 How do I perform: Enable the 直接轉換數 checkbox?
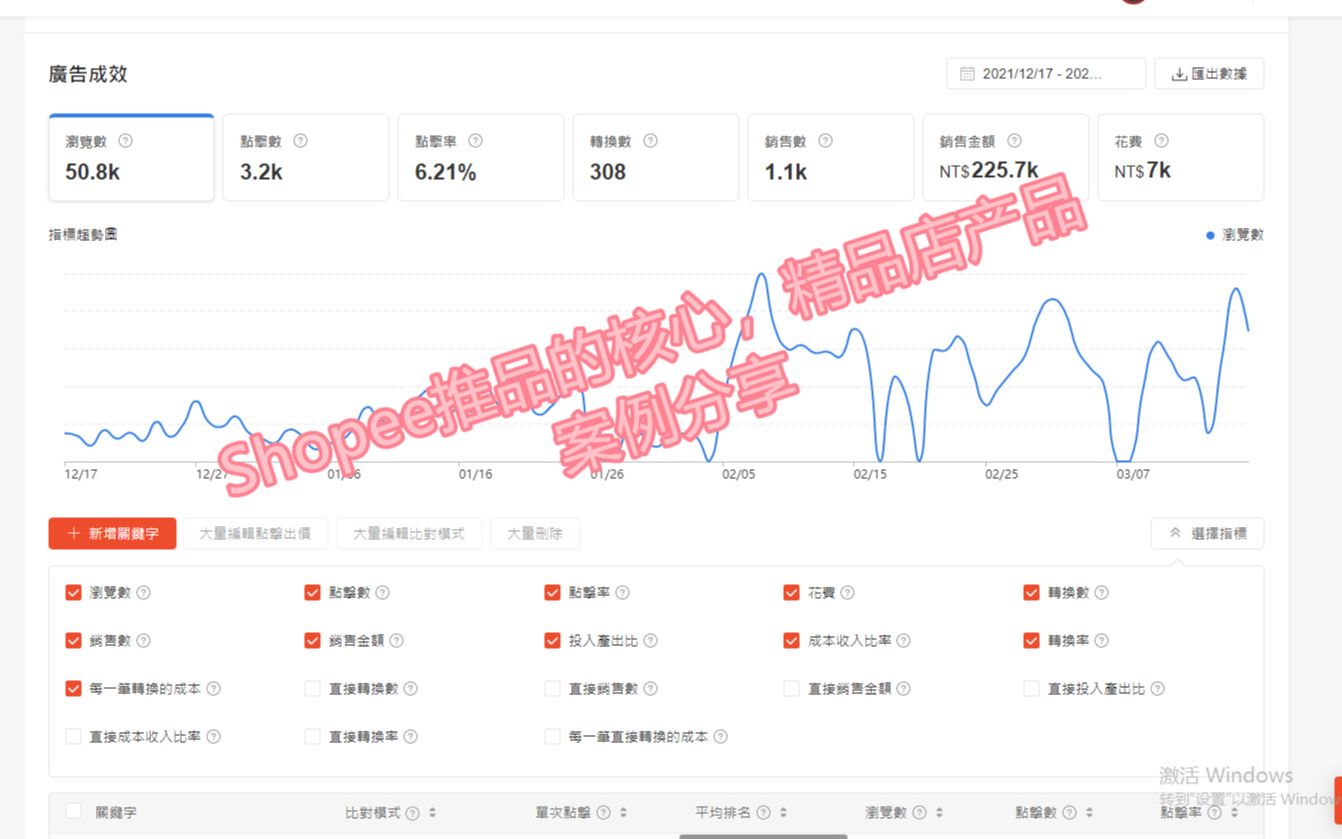313,689
